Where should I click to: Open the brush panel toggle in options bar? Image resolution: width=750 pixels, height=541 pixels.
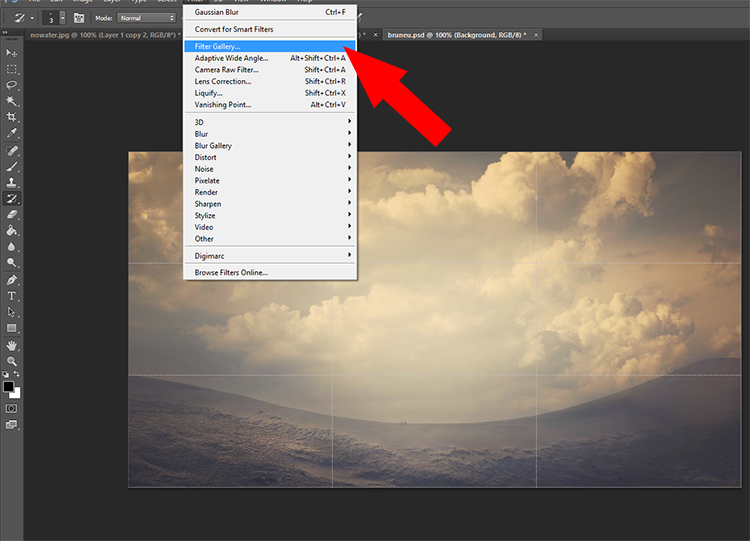(79, 18)
